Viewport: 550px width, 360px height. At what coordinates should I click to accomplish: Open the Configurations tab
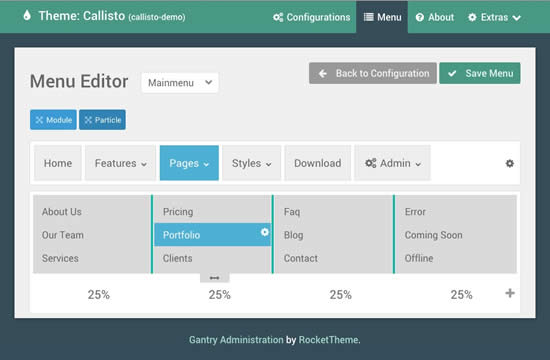click(311, 17)
